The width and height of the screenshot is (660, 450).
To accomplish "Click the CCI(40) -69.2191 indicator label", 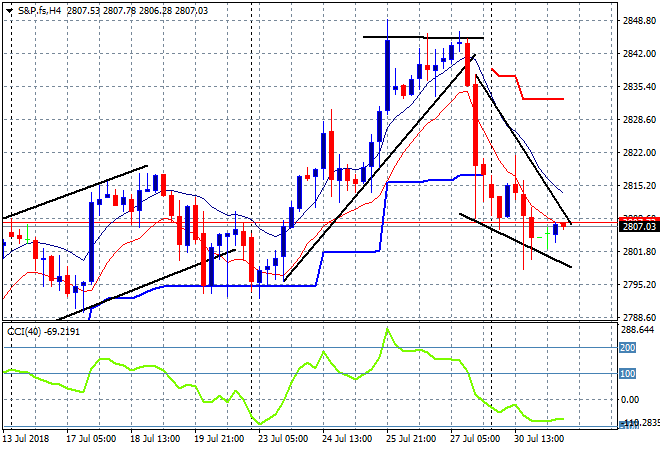I will pos(43,332).
